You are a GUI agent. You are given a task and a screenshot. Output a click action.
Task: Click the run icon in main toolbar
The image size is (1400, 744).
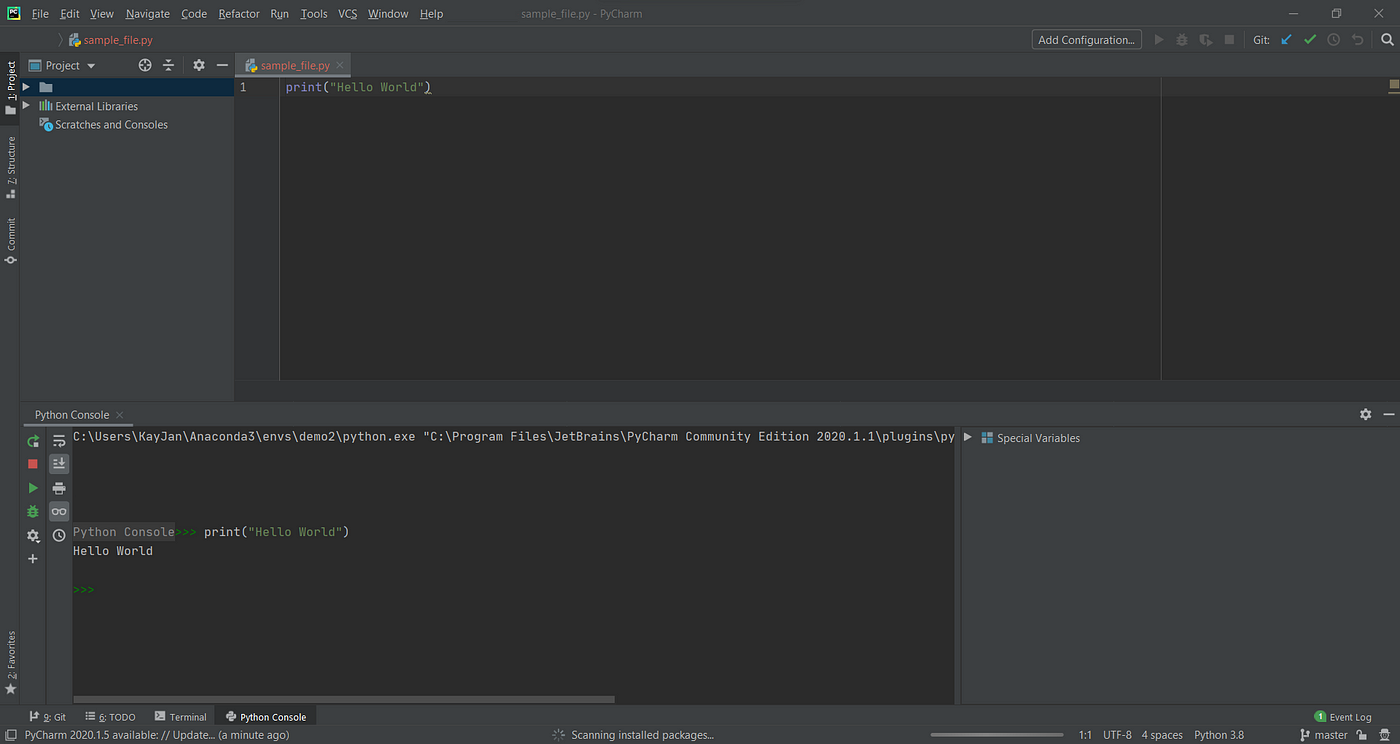click(x=1159, y=40)
